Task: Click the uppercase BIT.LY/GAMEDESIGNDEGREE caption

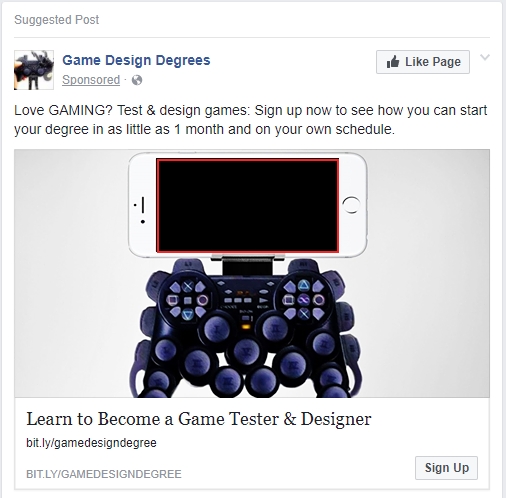Action: point(104,474)
